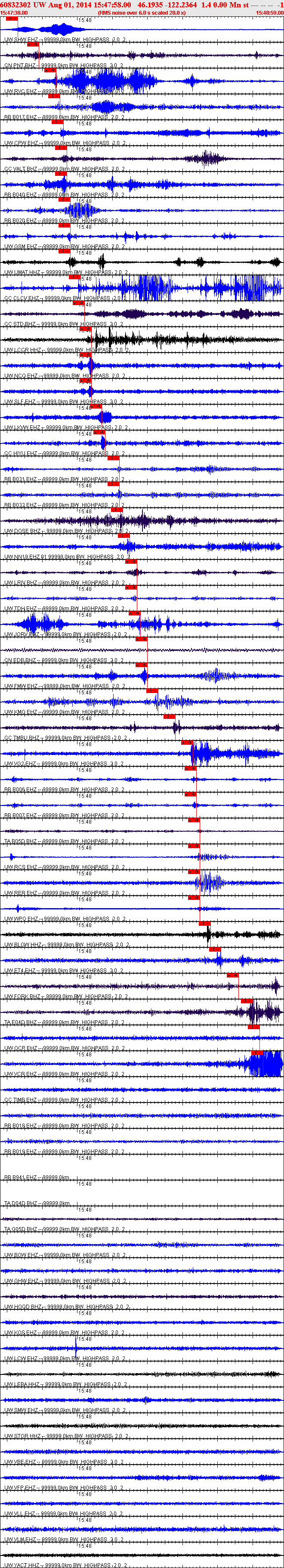Select the "CC STD BHZ" station label
Screen dimensions: 284x1568
(x=20, y=324)
